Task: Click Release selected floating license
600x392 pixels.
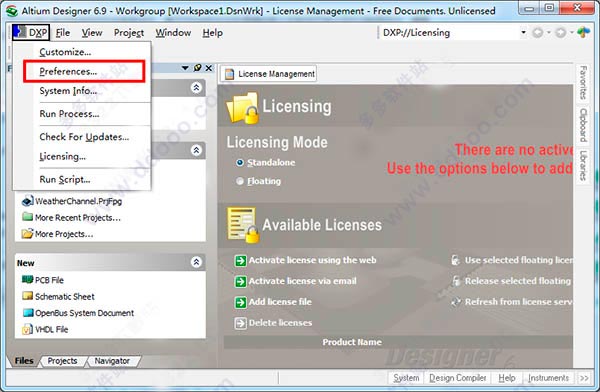Action: tap(512, 281)
